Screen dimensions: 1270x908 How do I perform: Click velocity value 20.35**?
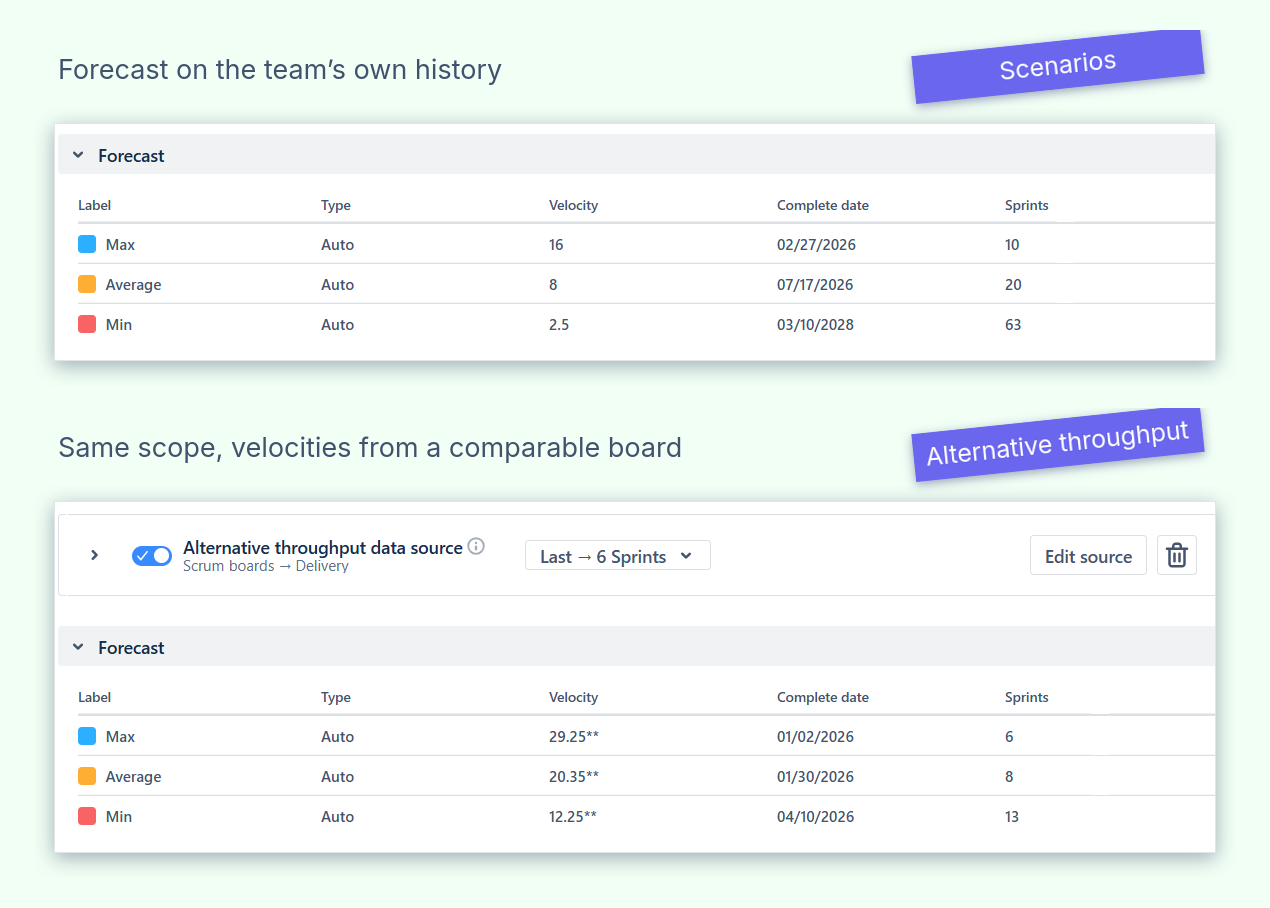tap(574, 776)
